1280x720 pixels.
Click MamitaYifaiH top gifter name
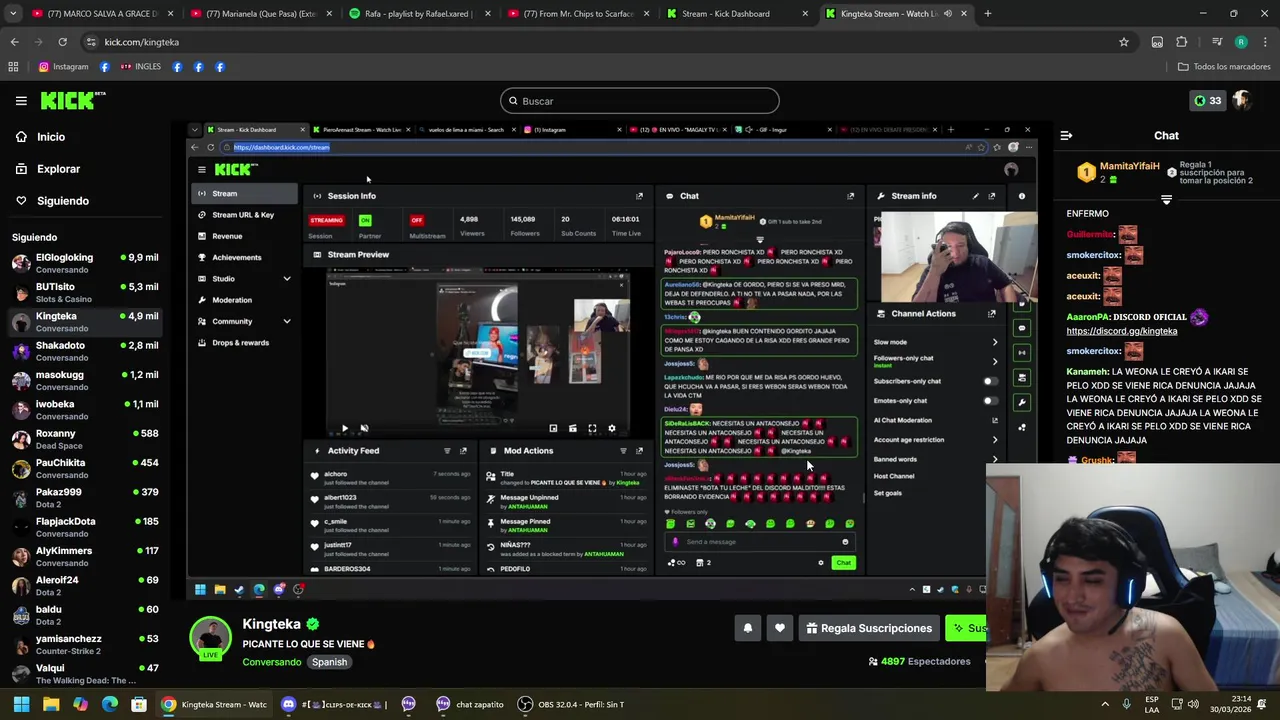click(1129, 167)
